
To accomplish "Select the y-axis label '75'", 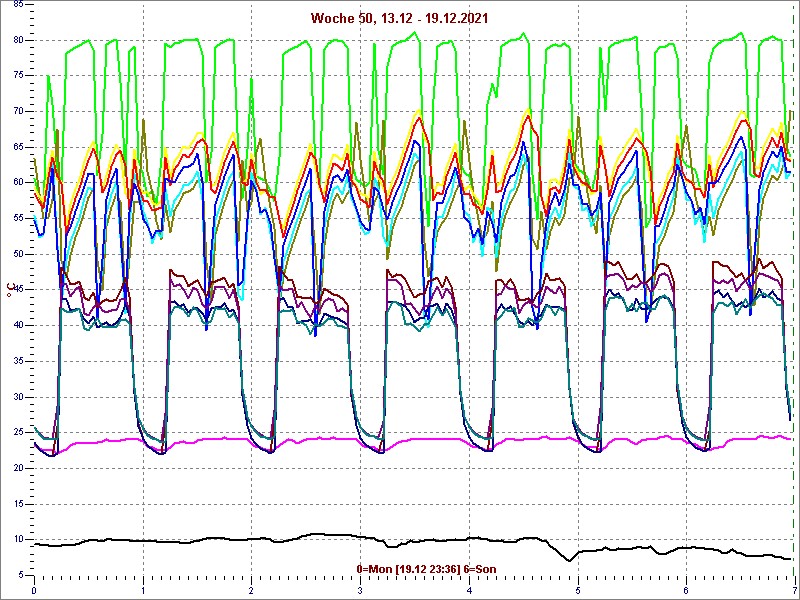I will [x=18, y=76].
